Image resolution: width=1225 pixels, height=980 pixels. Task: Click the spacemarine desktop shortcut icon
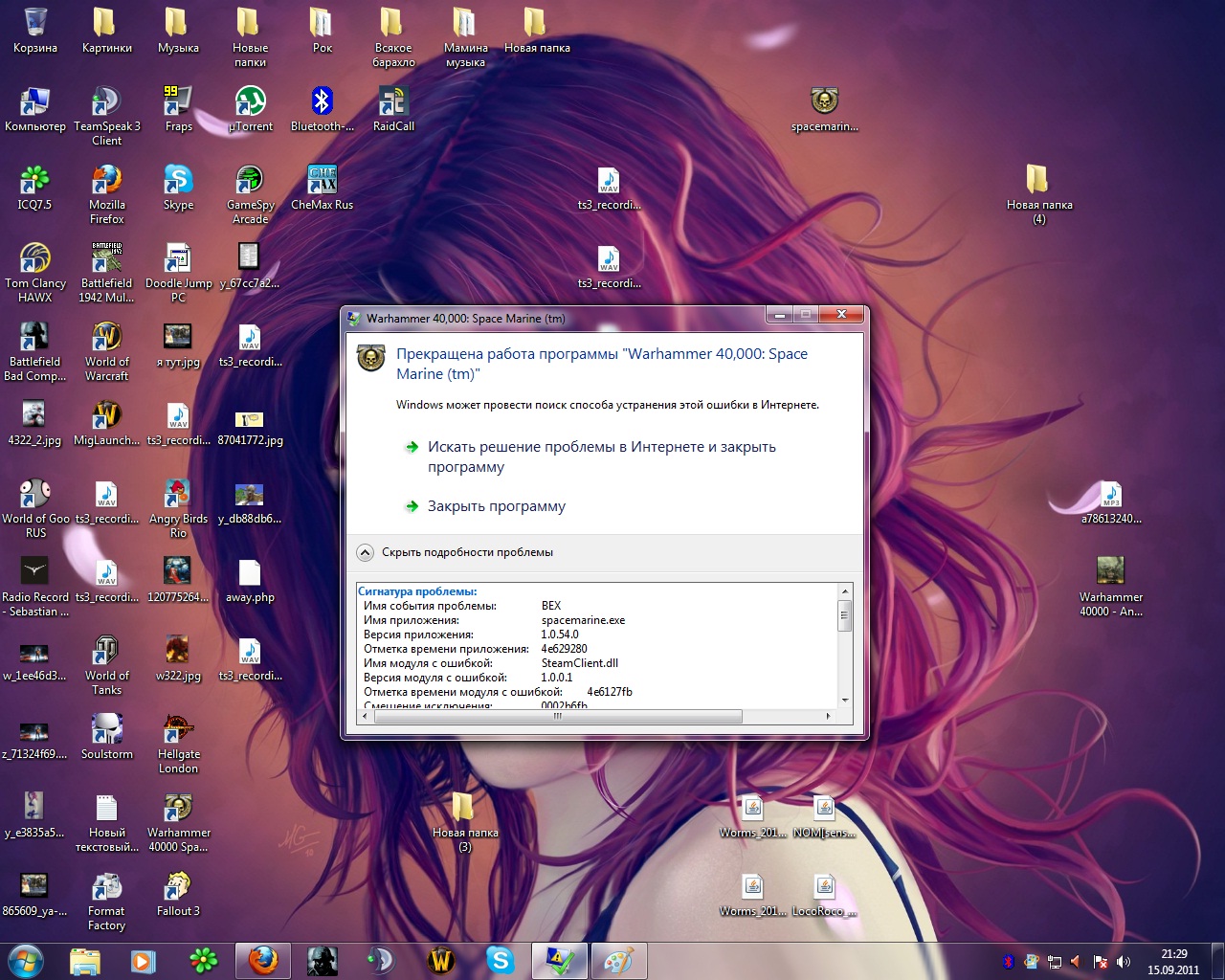(x=824, y=103)
